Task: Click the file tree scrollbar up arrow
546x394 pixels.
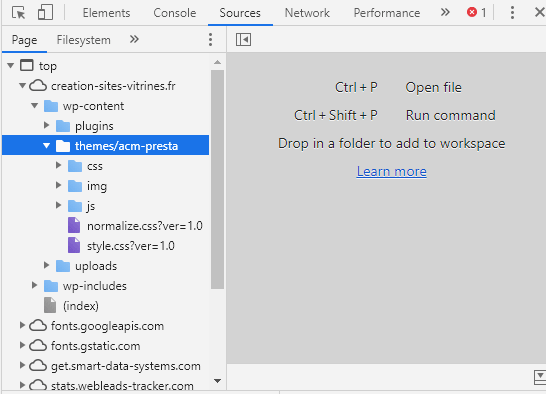Action: coord(217,62)
